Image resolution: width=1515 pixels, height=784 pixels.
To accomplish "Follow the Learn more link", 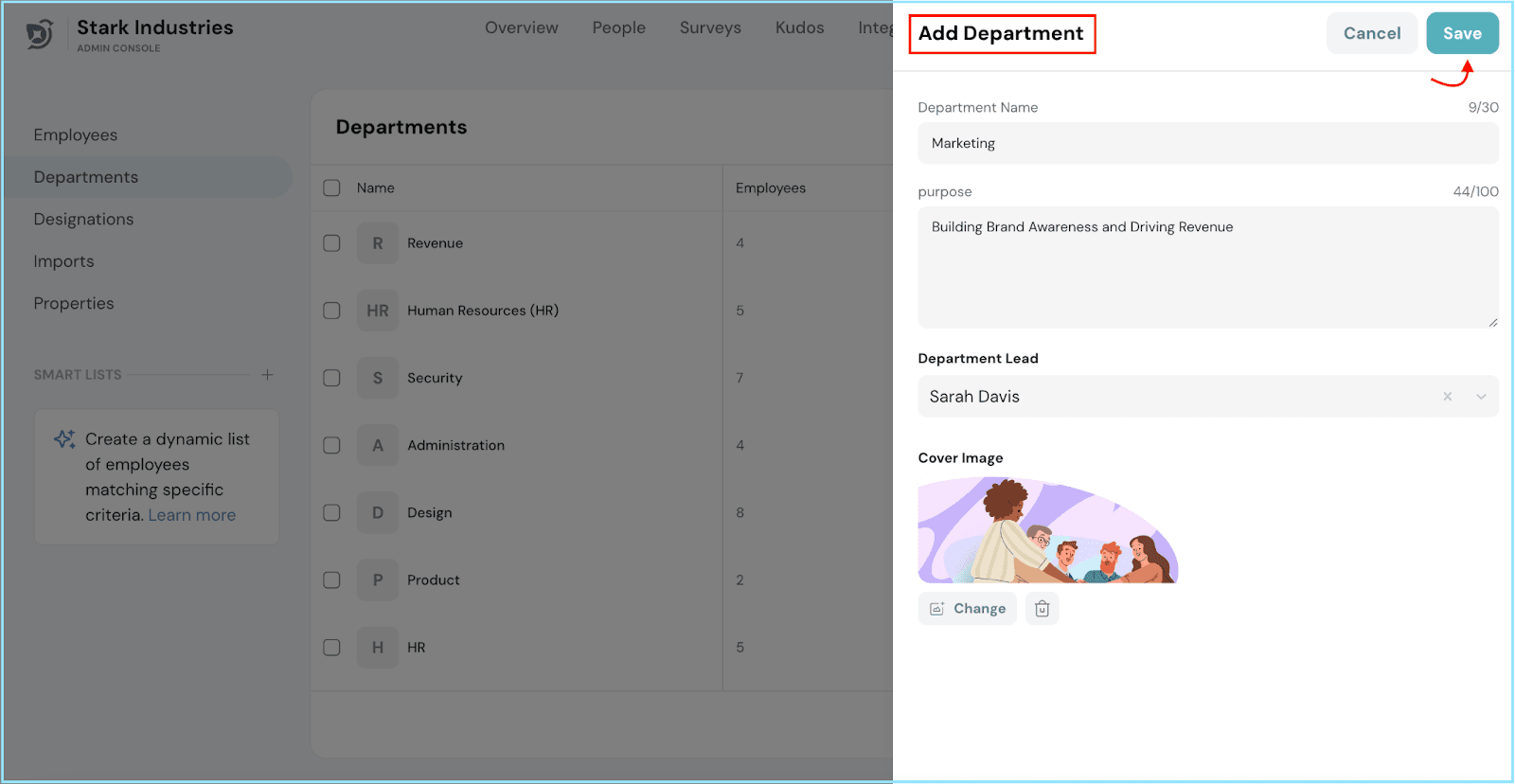I will [x=191, y=515].
